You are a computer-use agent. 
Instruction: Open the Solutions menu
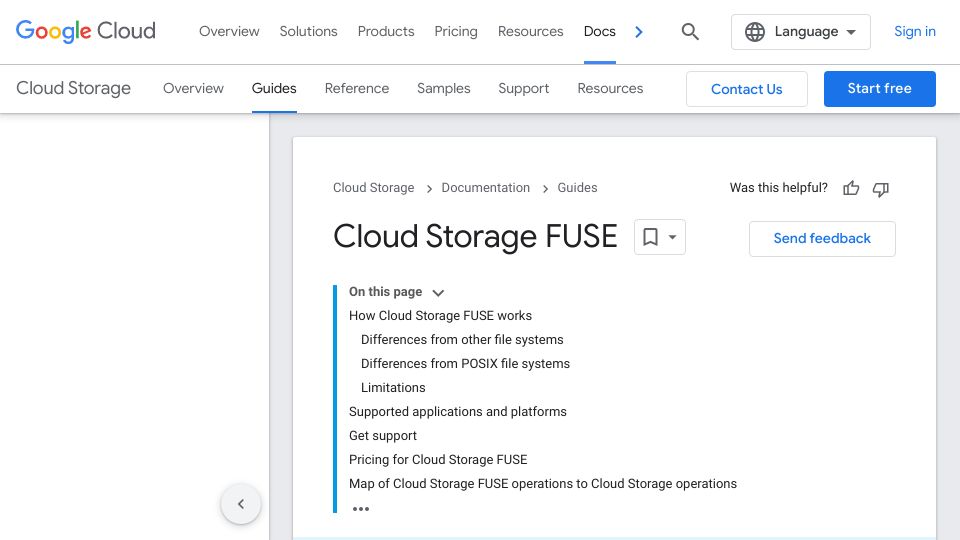click(x=309, y=31)
